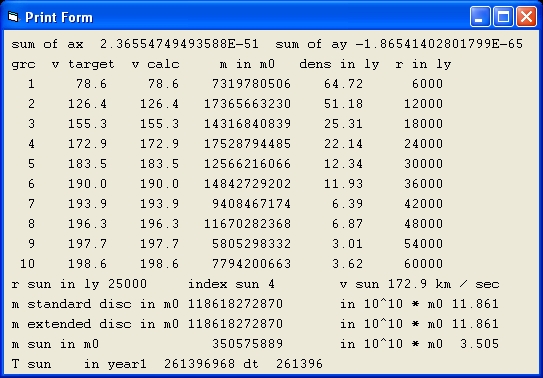
Task: Select v target value 78.6
Action: (91, 84)
